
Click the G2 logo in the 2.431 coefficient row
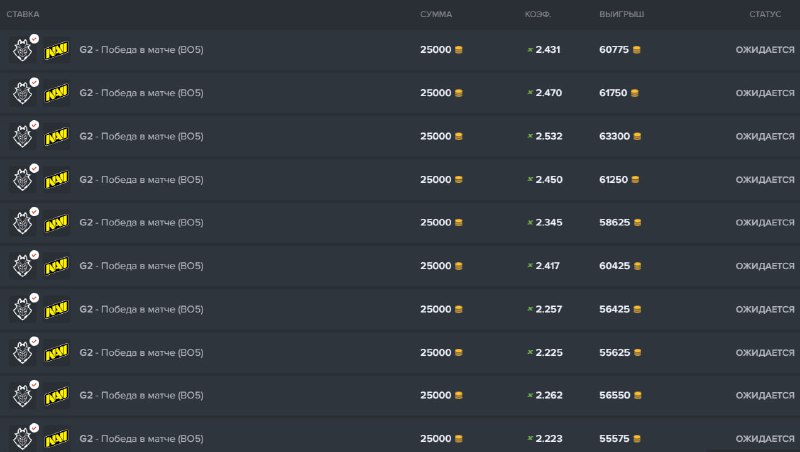(x=22, y=50)
